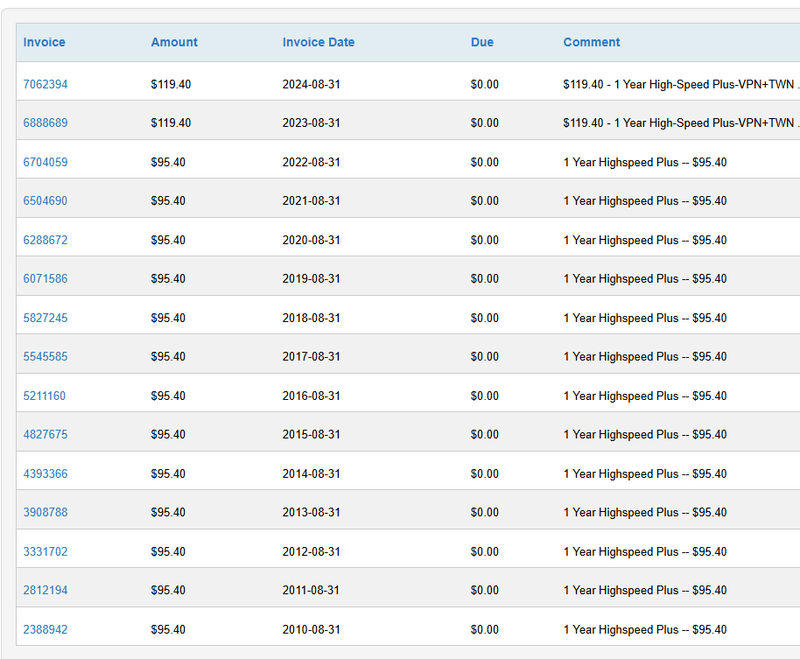Image resolution: width=800 pixels, height=659 pixels.
Task: Click the $119.40 amount for invoice 7062394
Action: point(171,84)
